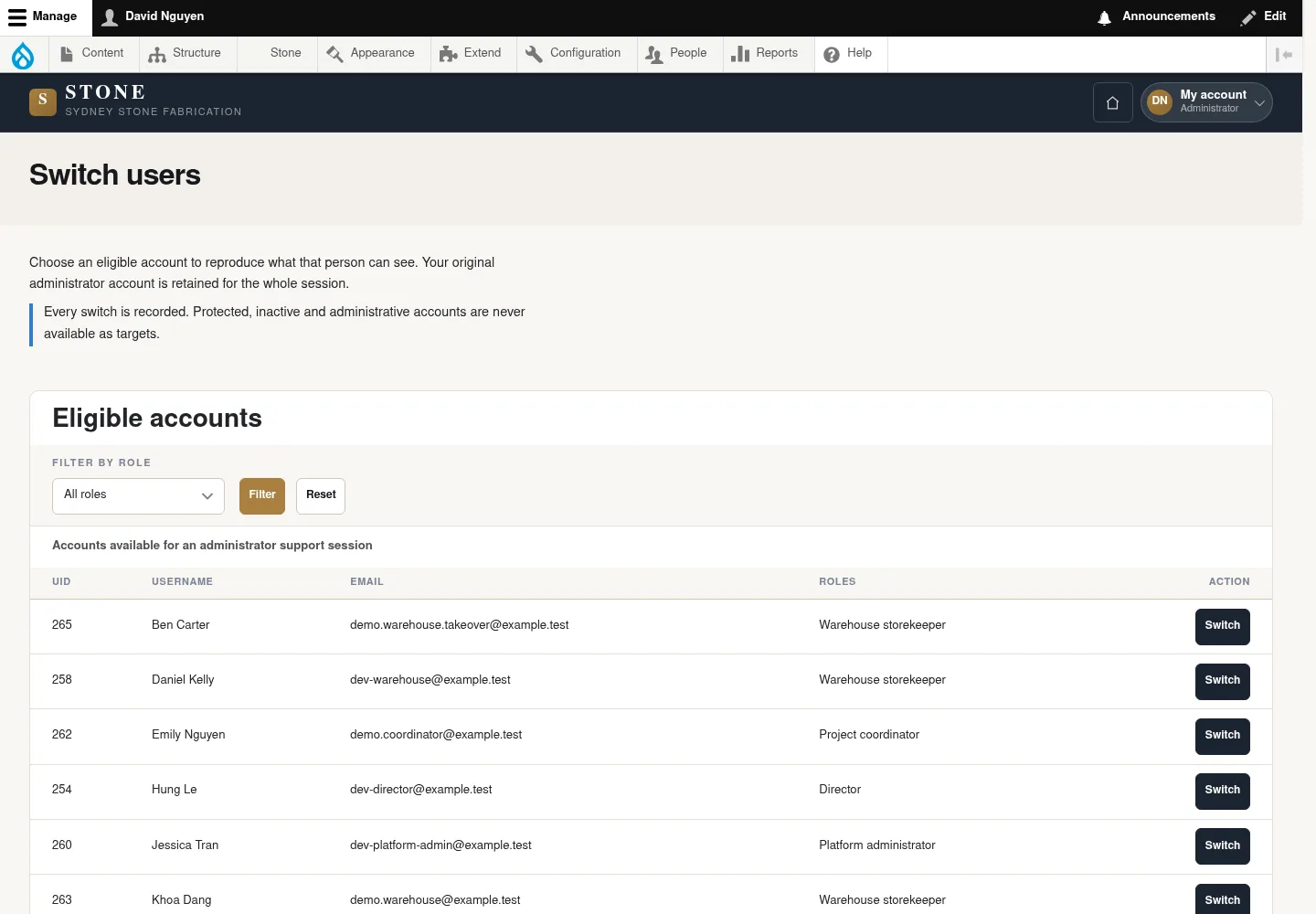
Task: Switch to Daniel Kelly's account
Action: click(x=1223, y=681)
